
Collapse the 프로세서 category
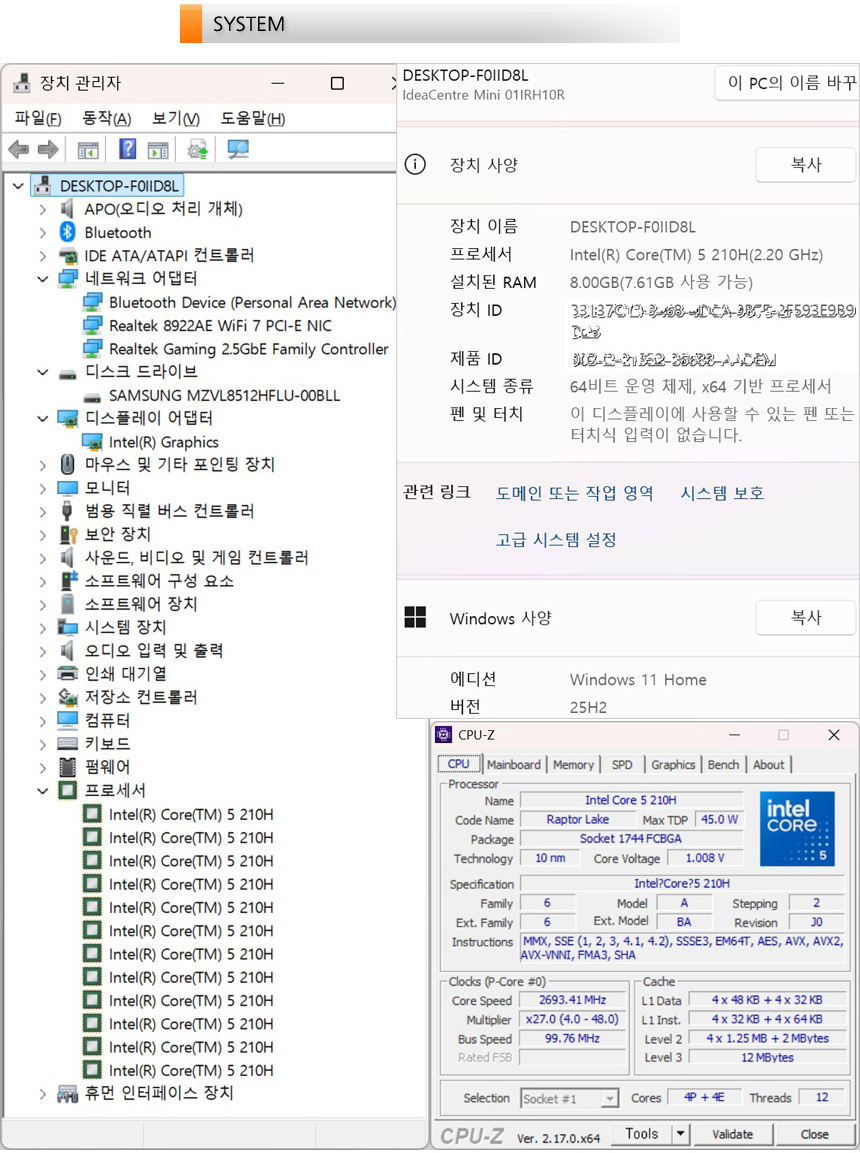tap(42, 791)
